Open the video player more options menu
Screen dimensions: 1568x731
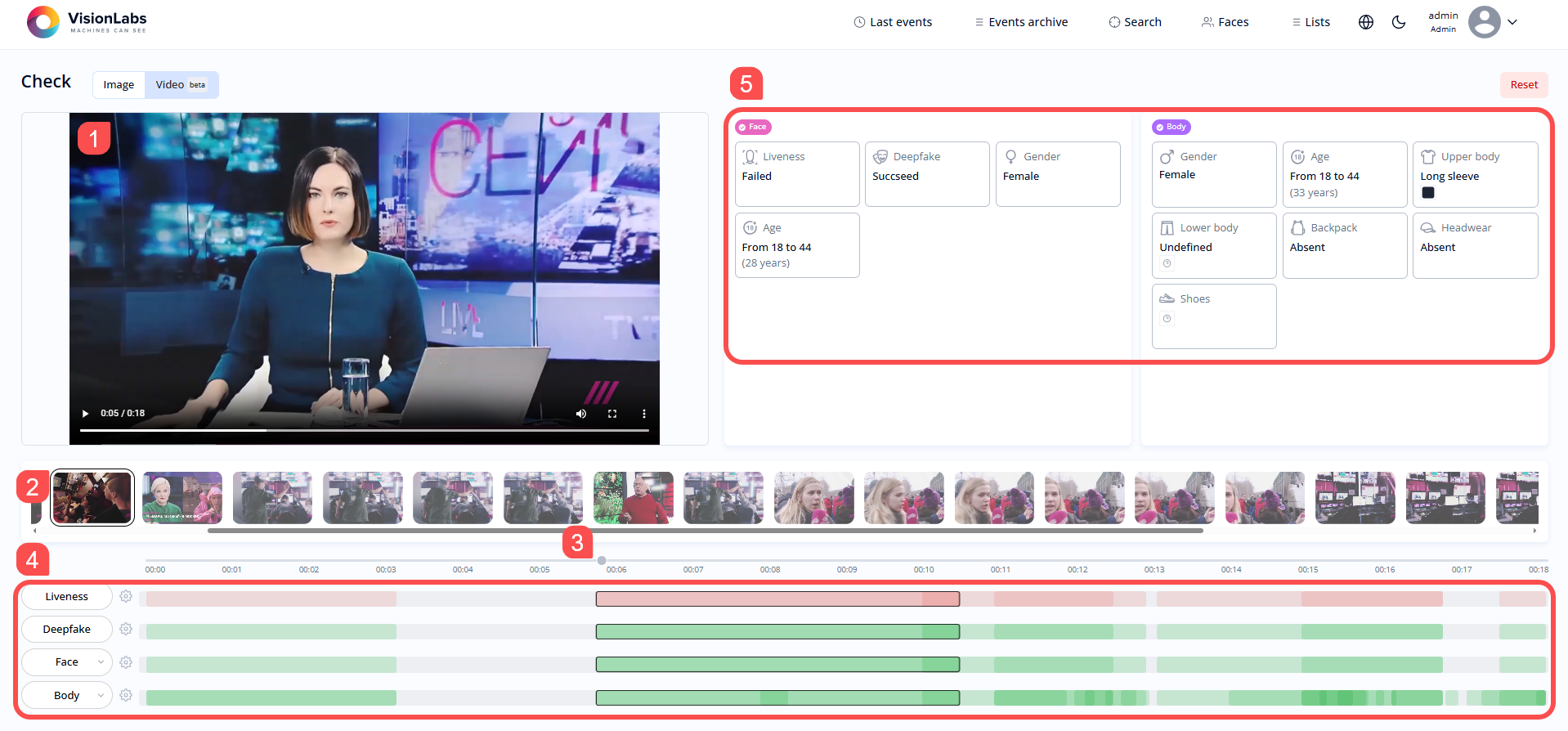coord(643,414)
